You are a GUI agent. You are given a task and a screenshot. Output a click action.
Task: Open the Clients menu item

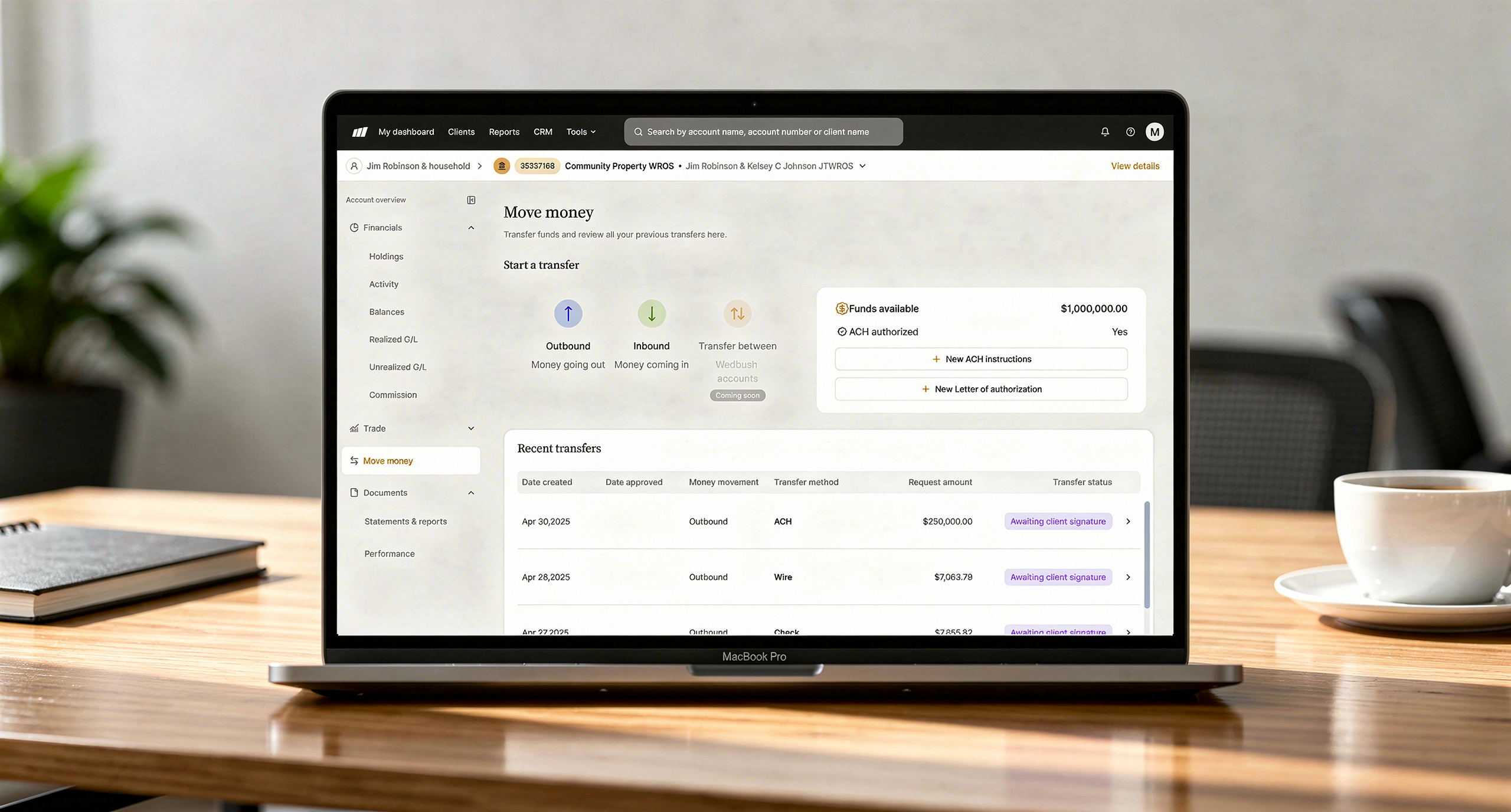point(461,132)
